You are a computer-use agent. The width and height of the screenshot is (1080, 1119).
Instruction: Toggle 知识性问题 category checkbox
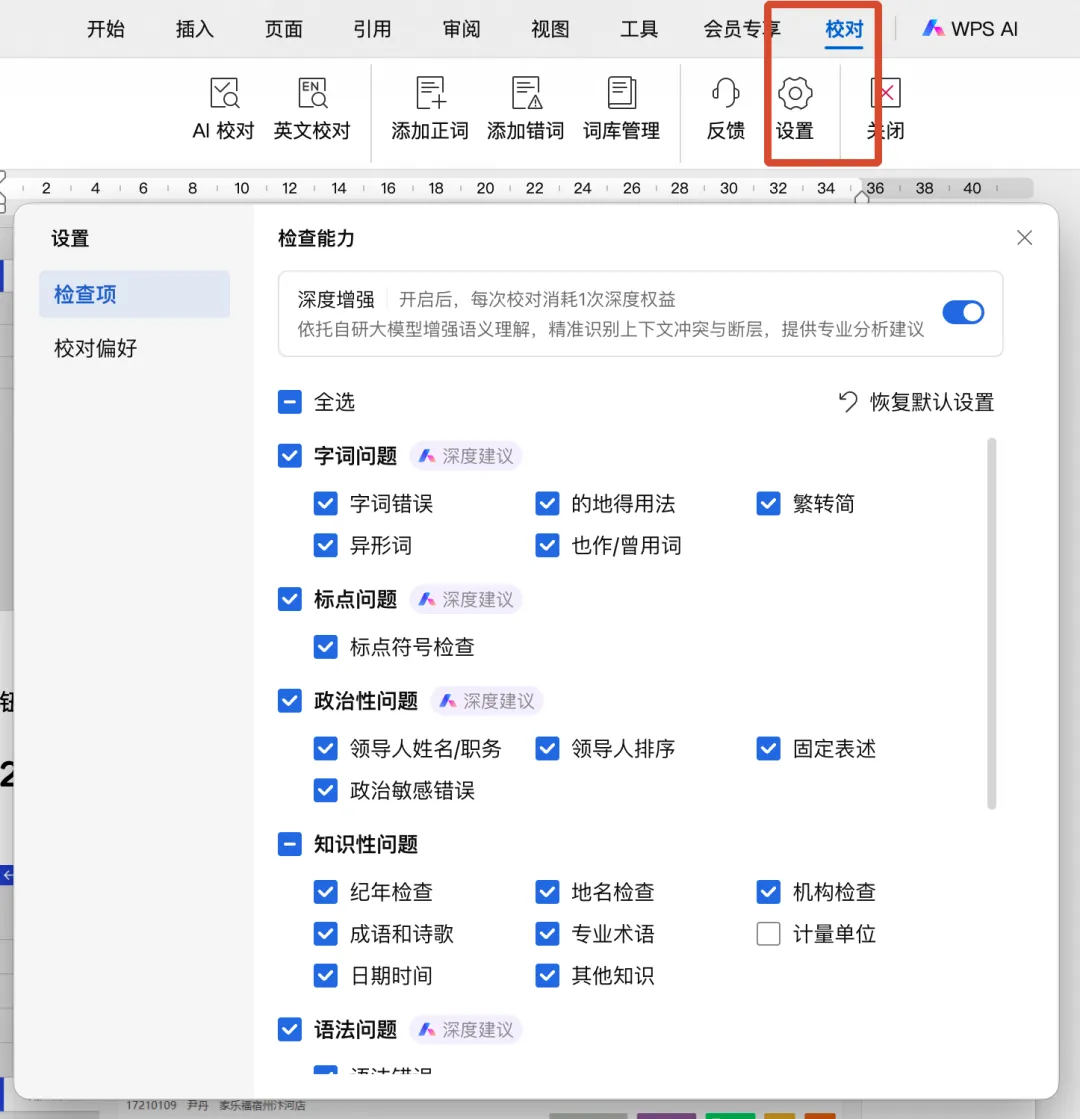click(290, 844)
